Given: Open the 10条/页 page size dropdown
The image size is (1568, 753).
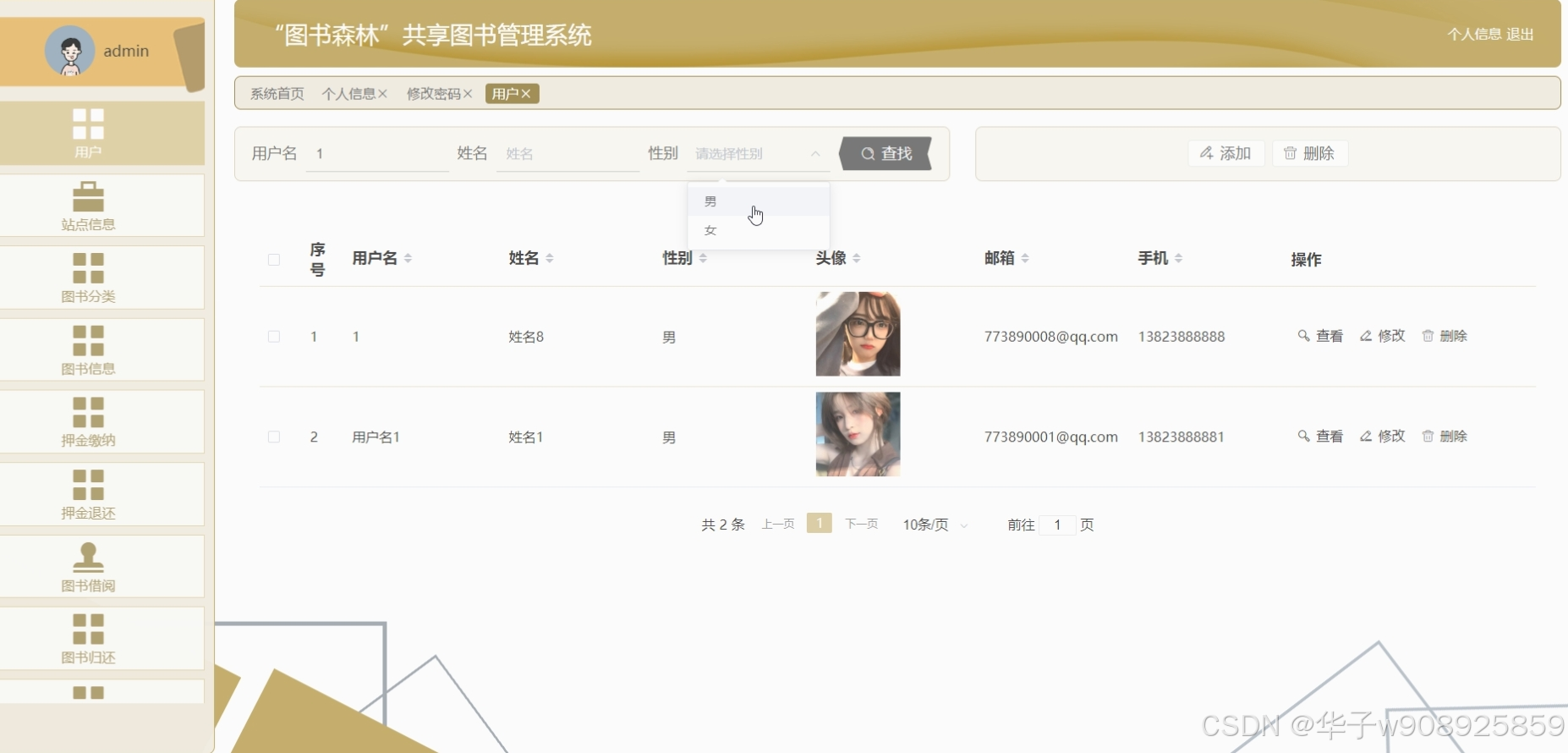Looking at the screenshot, I should 935,525.
